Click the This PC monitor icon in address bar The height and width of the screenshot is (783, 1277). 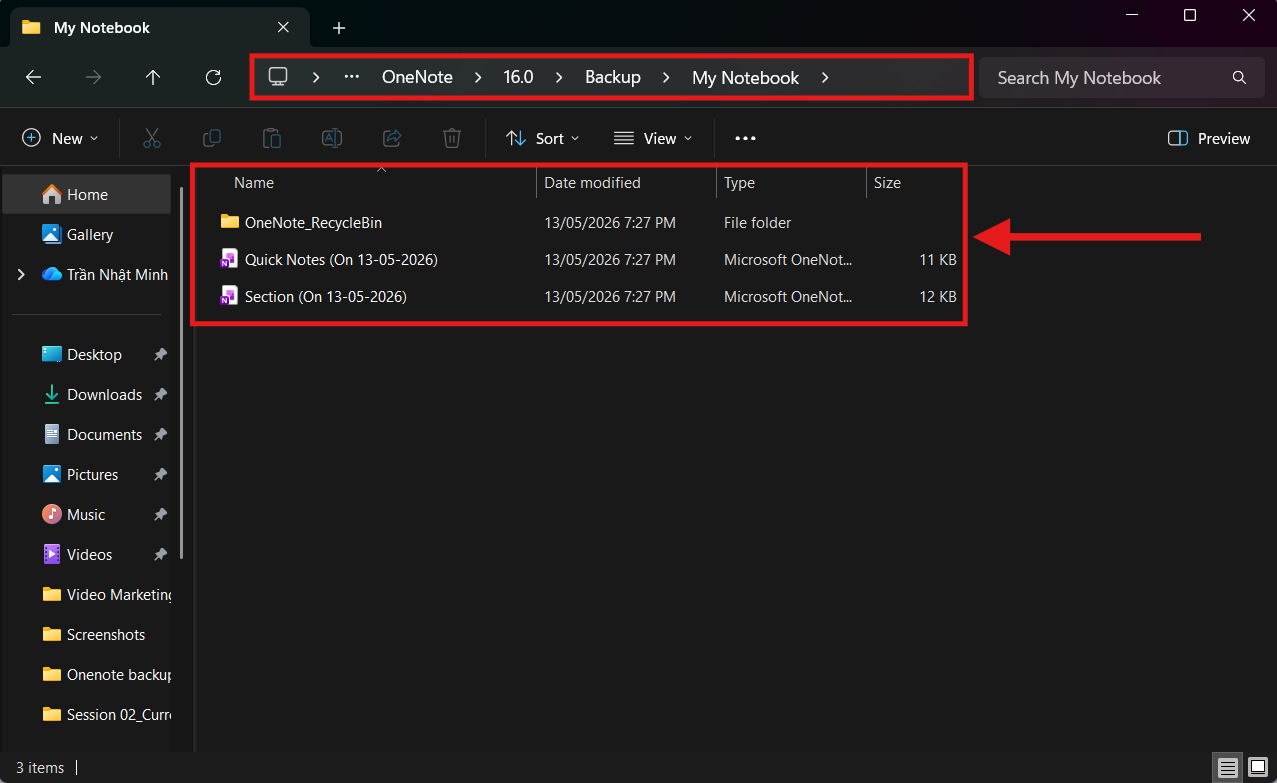click(278, 77)
